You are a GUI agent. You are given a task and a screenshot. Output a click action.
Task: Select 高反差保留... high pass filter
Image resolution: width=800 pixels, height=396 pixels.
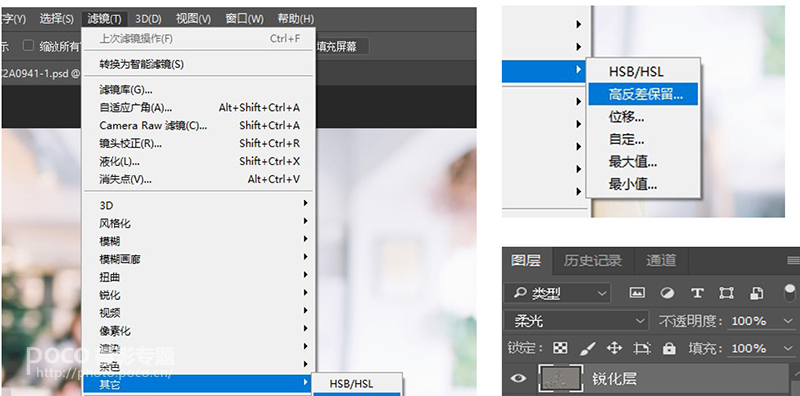coord(643,94)
